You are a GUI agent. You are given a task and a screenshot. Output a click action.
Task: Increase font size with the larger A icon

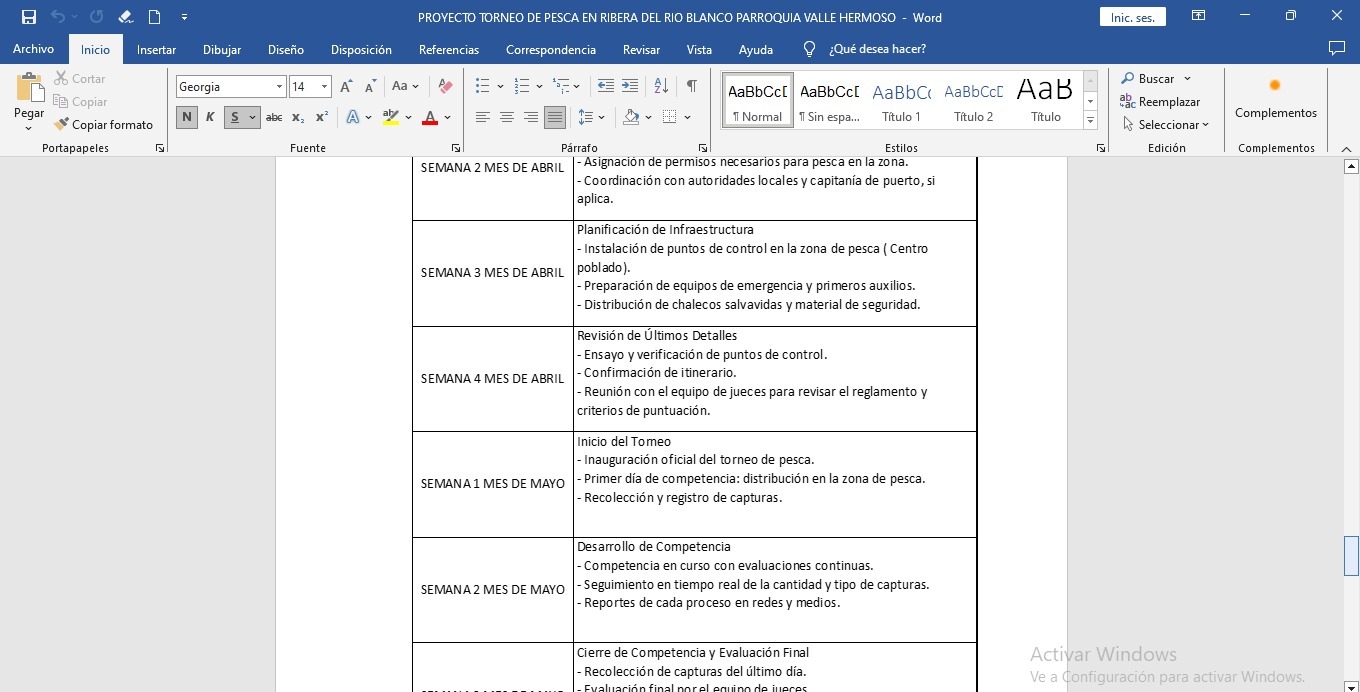[x=346, y=87]
